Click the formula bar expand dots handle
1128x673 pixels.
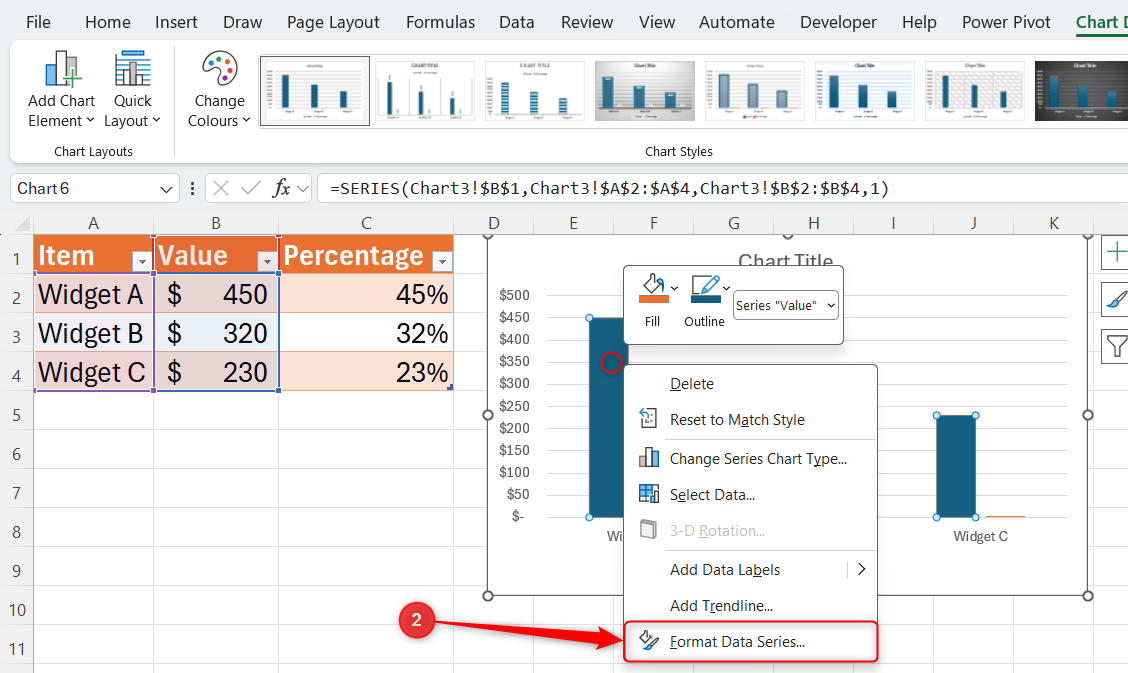tap(192, 188)
